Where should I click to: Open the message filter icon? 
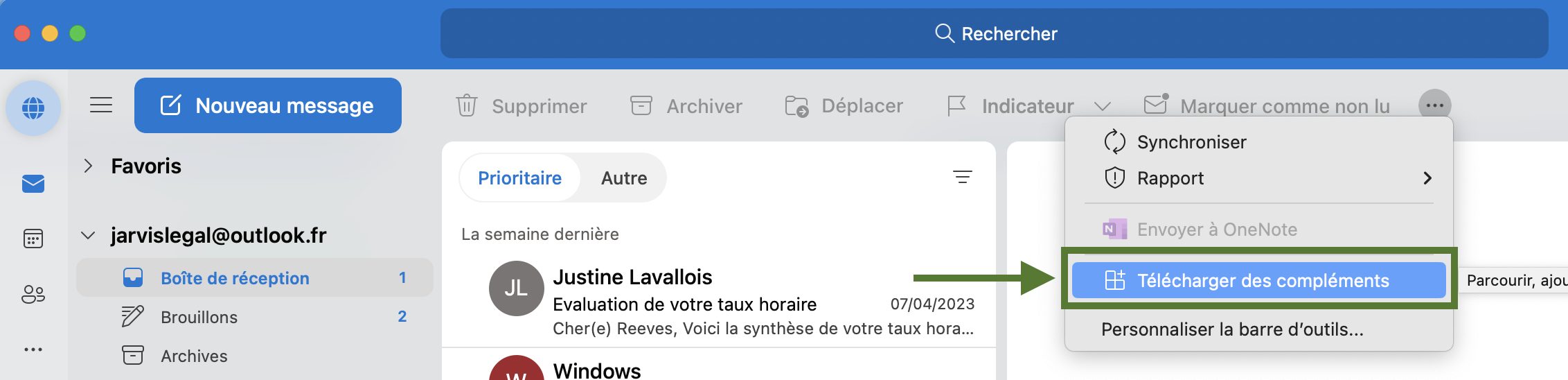963,178
